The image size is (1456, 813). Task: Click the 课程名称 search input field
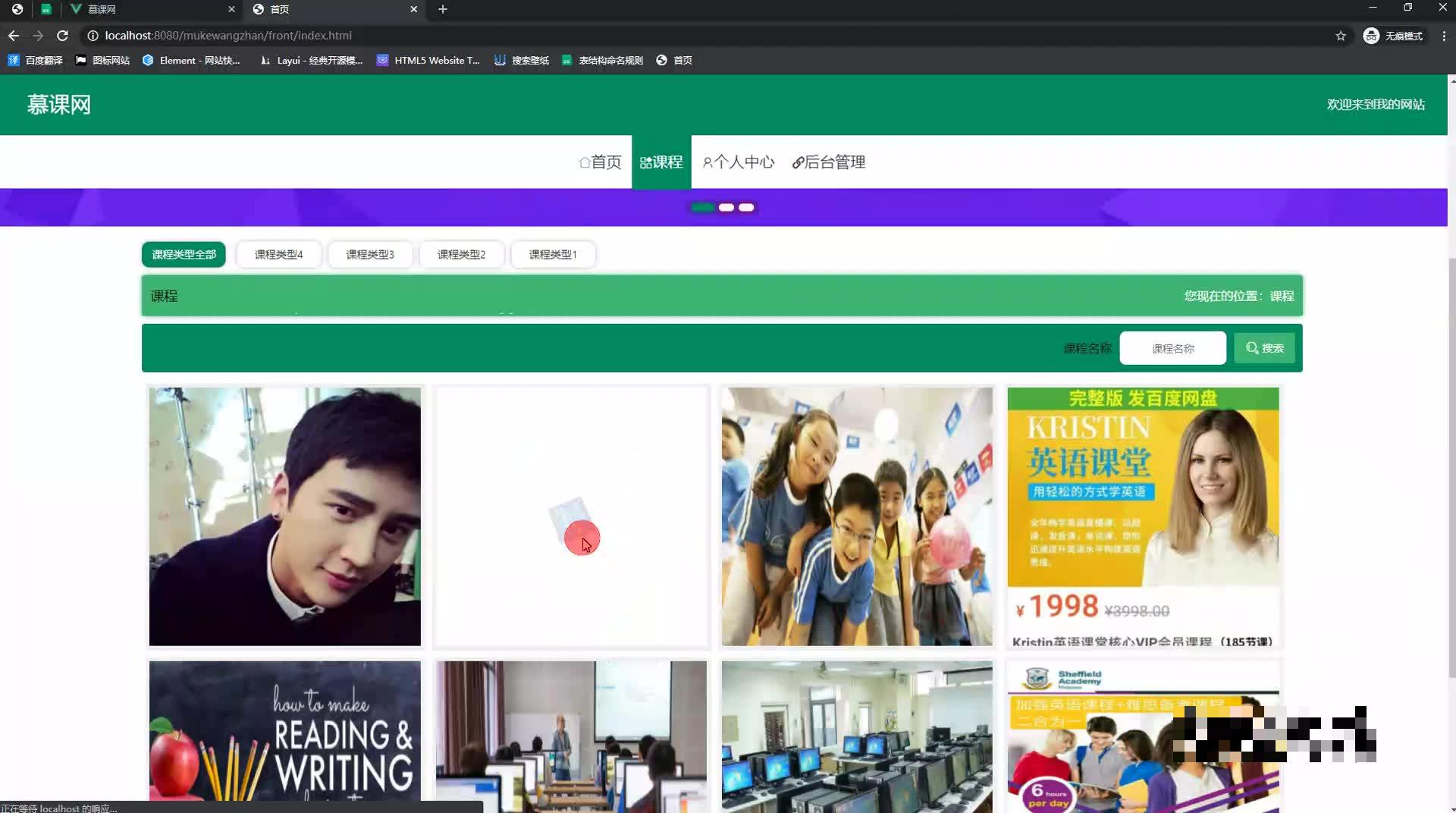(1172, 348)
